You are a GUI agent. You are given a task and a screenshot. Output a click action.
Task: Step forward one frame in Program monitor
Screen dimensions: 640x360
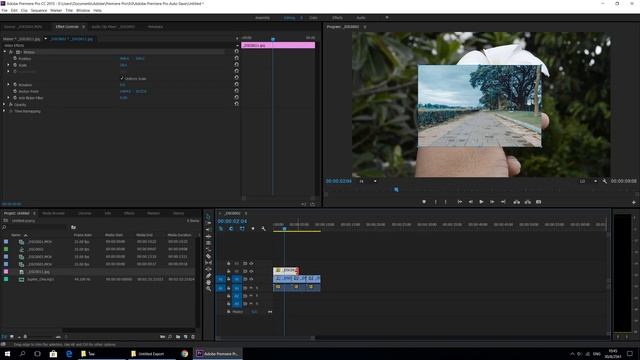tap(492, 202)
